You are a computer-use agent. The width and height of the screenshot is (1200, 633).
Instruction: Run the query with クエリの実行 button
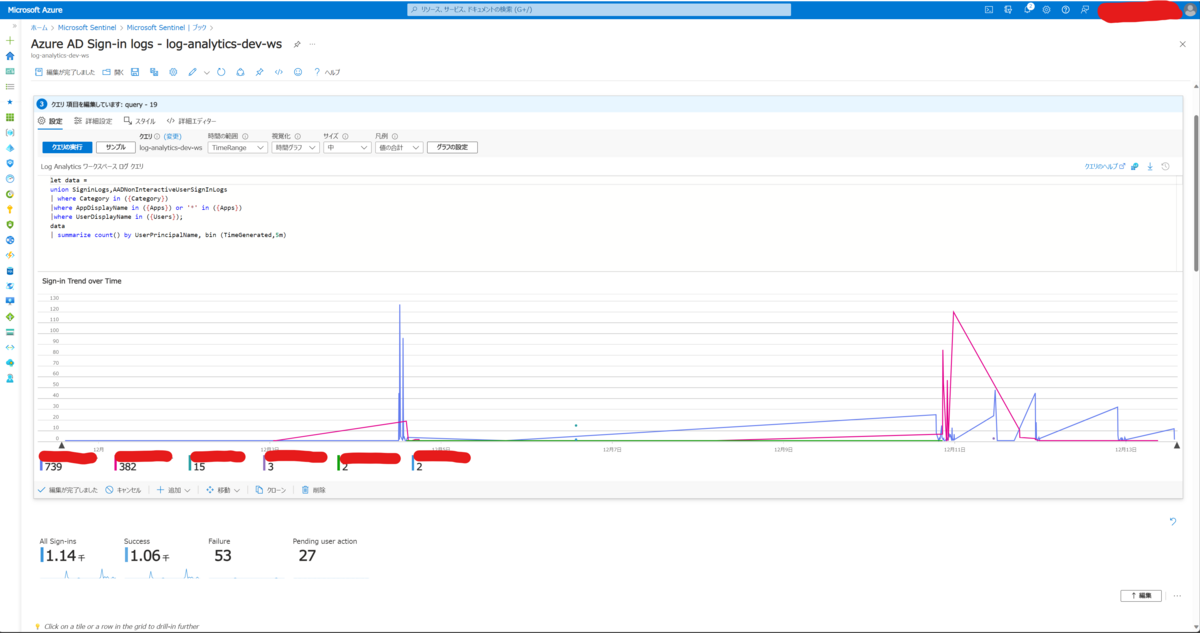(x=66, y=147)
